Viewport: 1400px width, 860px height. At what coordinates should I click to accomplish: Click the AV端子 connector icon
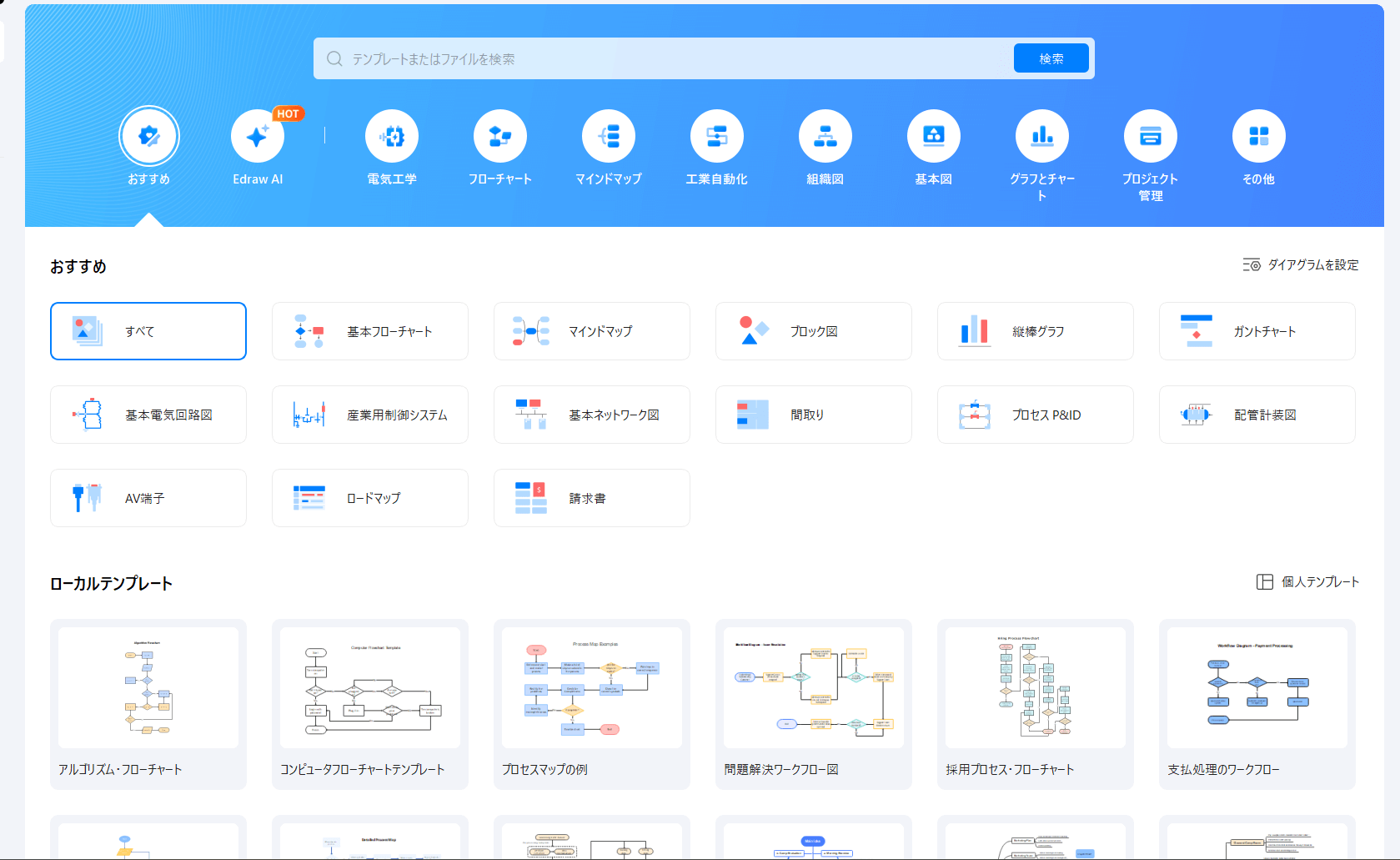[88, 498]
